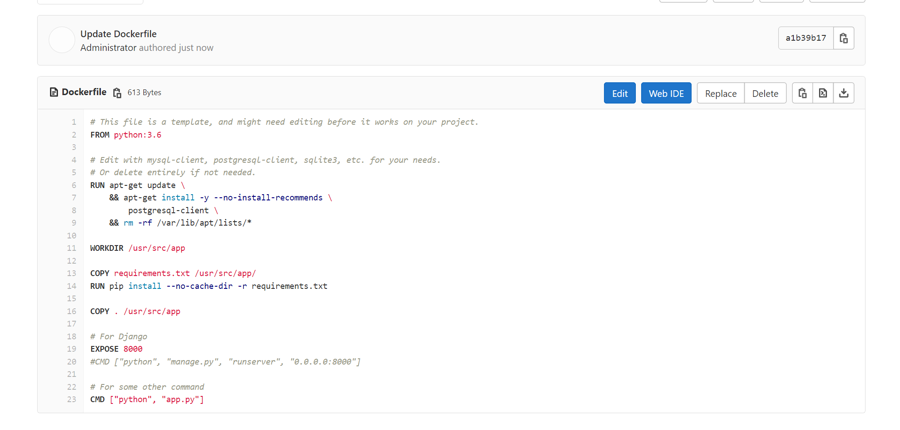Viewport: 900px width, 430px height.
Task: Select line number 19 beside EXPOSE
Action: (x=72, y=349)
